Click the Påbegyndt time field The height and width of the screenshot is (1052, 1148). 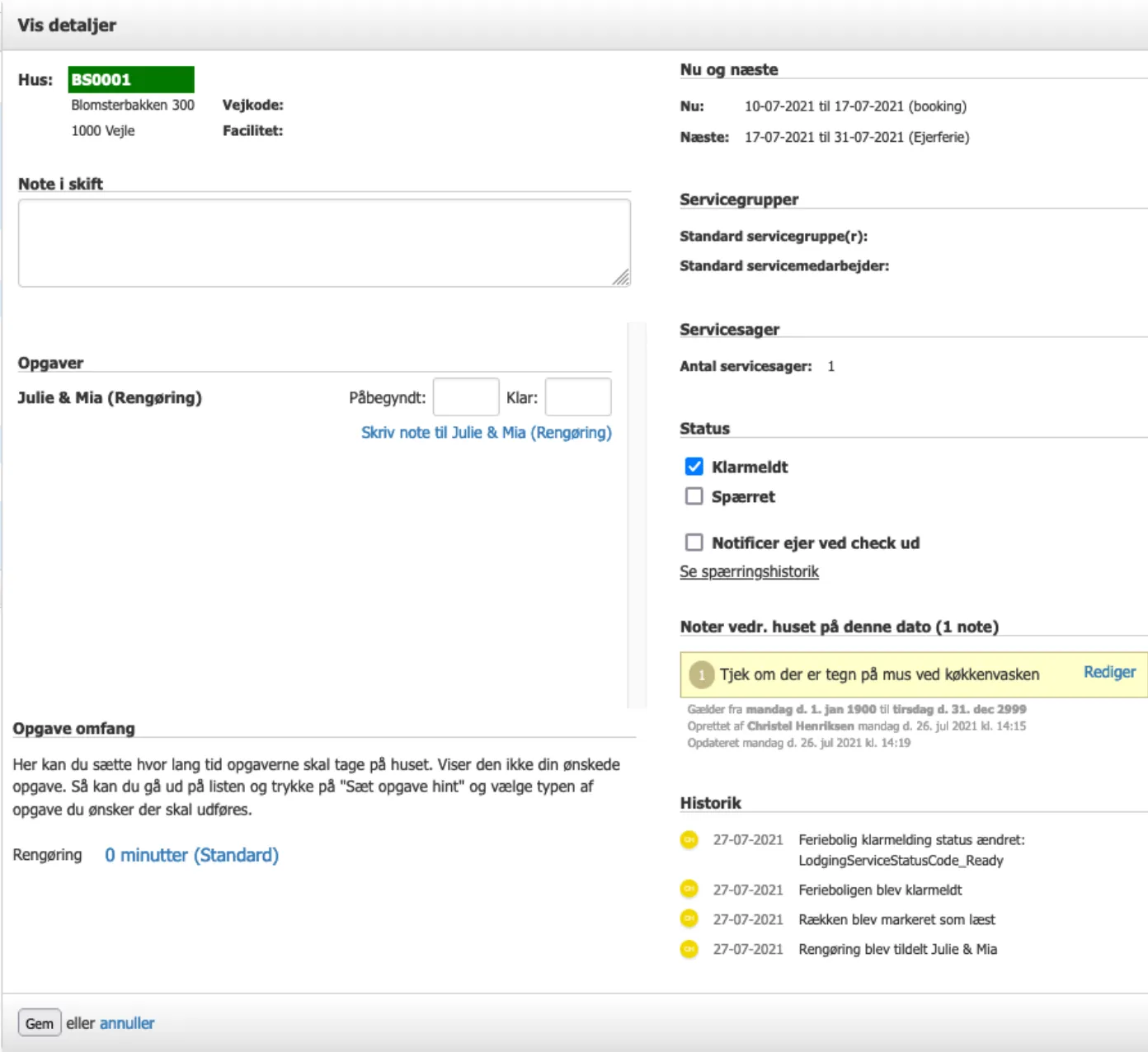466,397
